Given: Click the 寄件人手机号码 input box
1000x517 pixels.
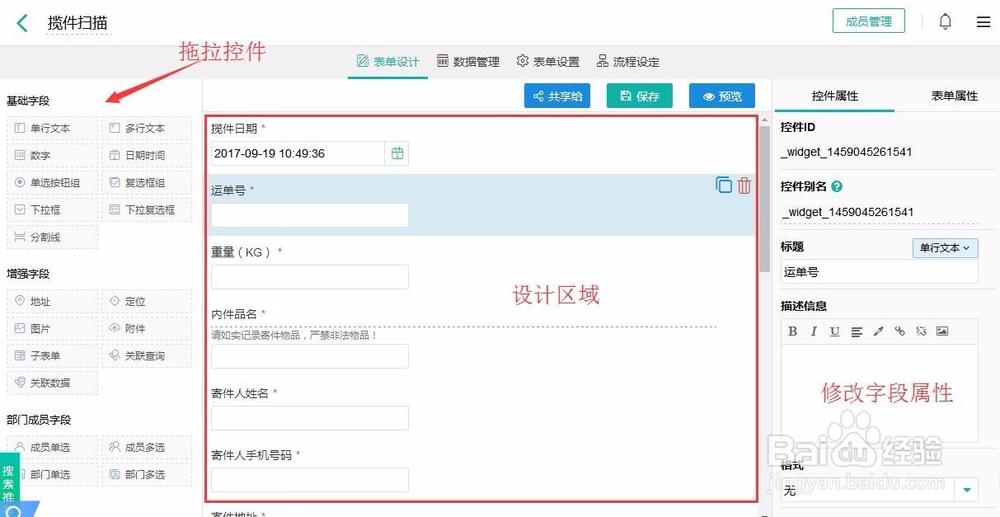Looking at the screenshot, I should (x=310, y=479).
